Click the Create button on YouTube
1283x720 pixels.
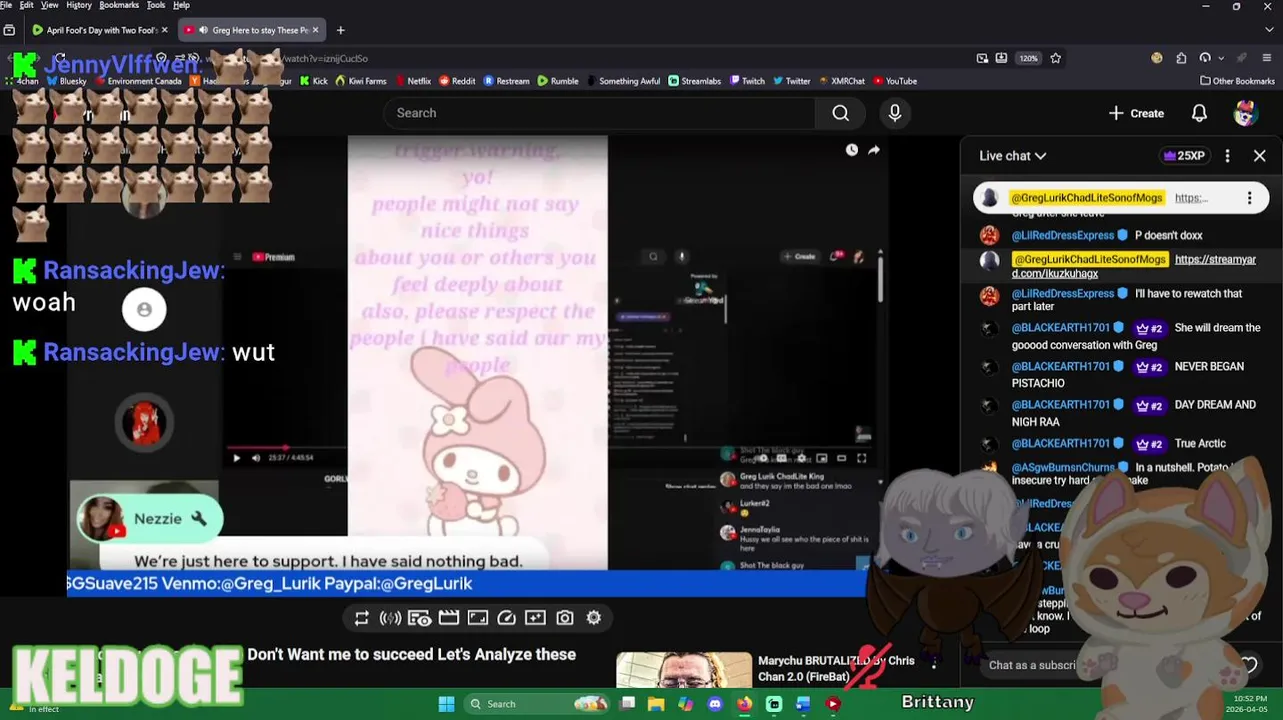pyautogui.click(x=1136, y=113)
